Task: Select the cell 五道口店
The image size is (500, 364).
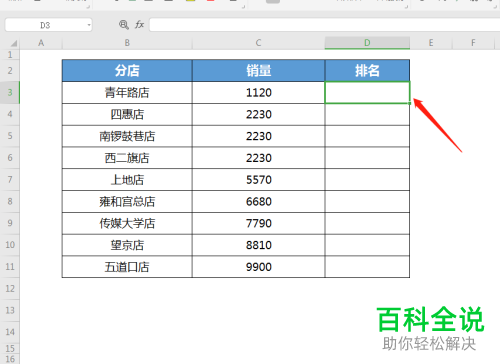Action: coord(127,267)
